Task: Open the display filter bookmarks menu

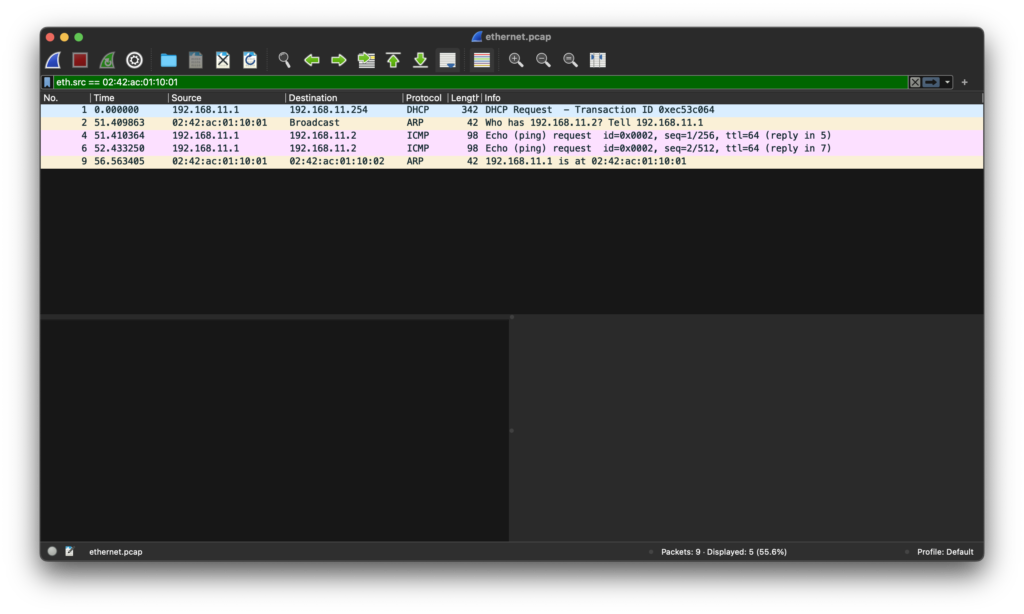Action: [x=47, y=82]
